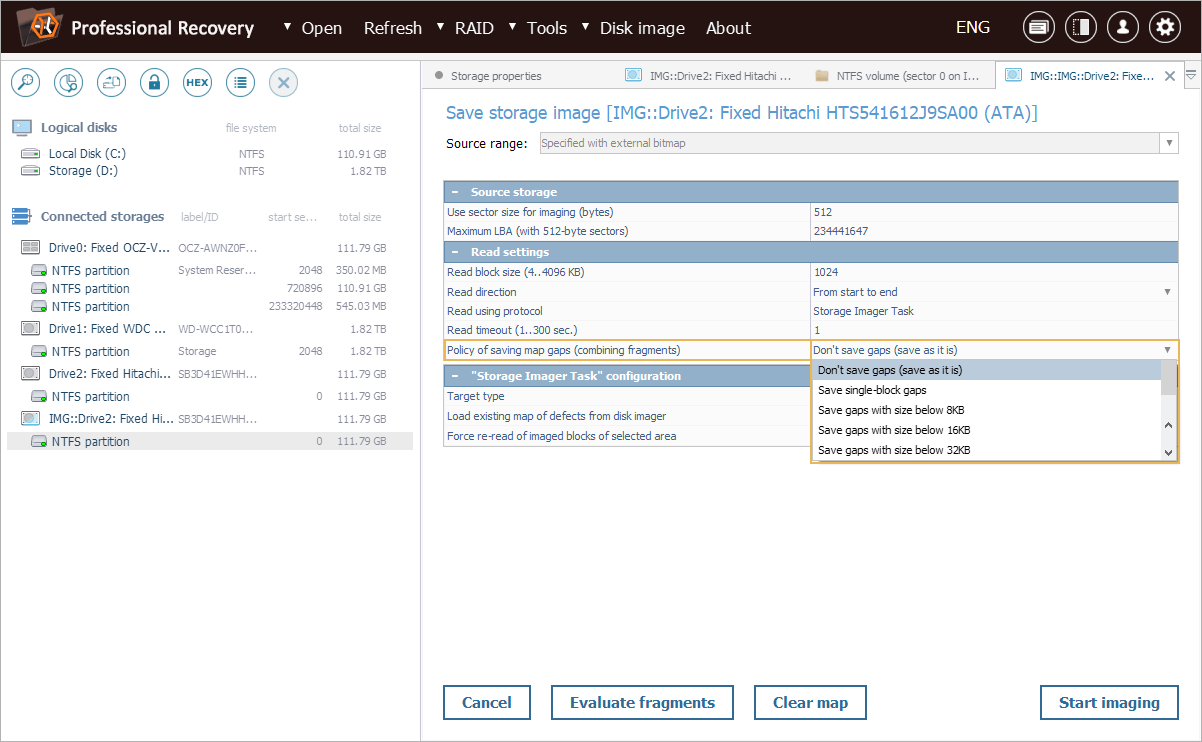1202x742 pixels.
Task: Click the open disk image toolbar icon
Action: pyautogui.click(x=111, y=83)
